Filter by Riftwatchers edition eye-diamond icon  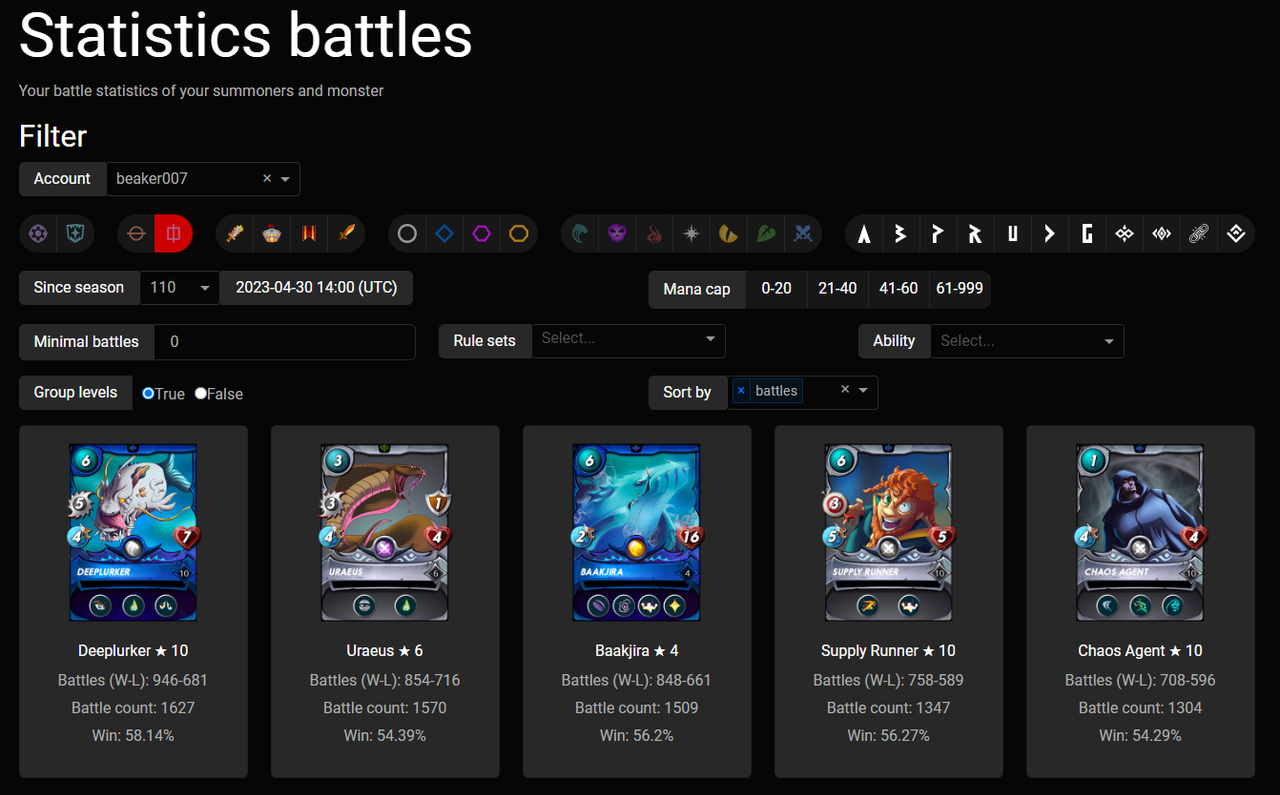click(1161, 234)
